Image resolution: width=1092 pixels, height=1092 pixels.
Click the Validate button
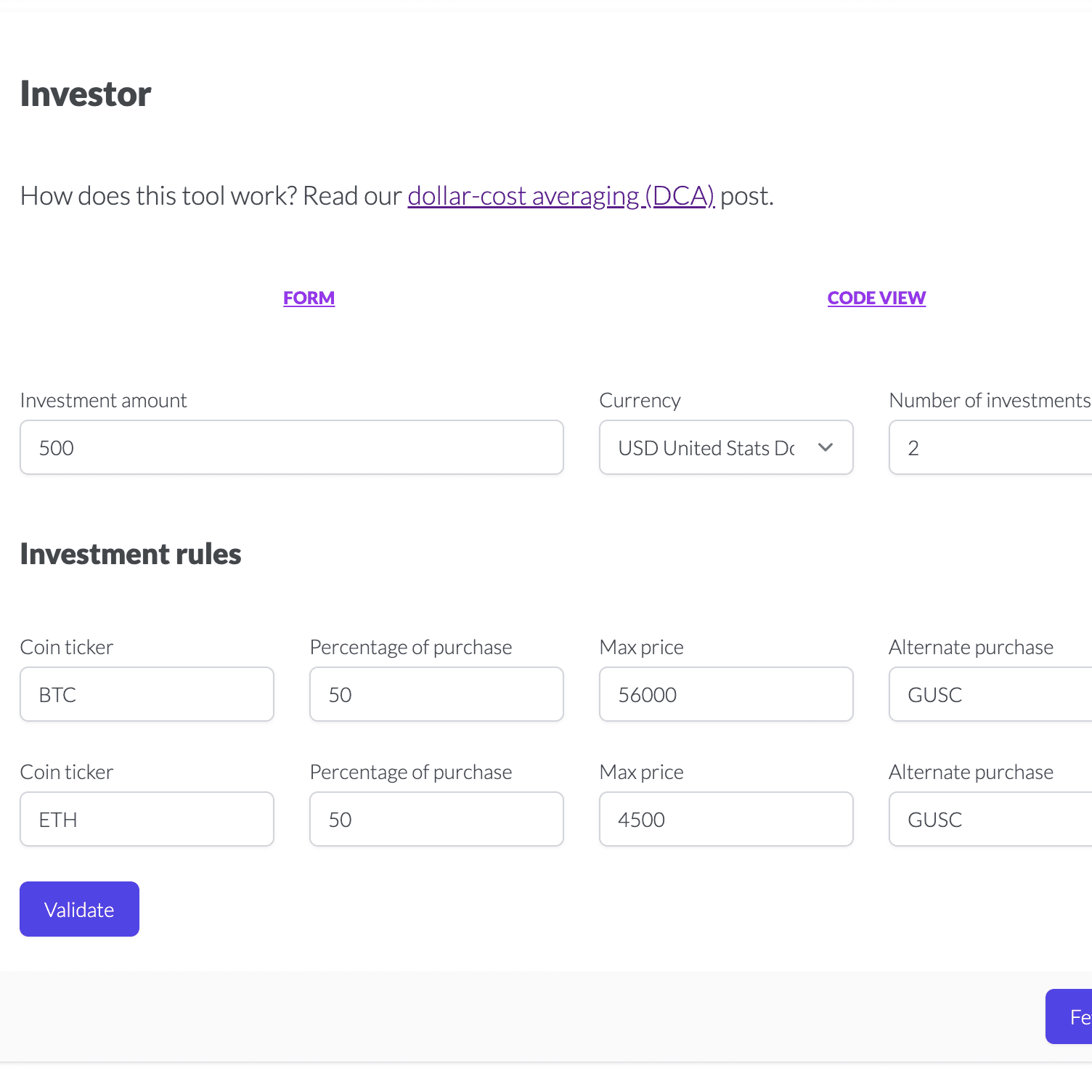(79, 909)
